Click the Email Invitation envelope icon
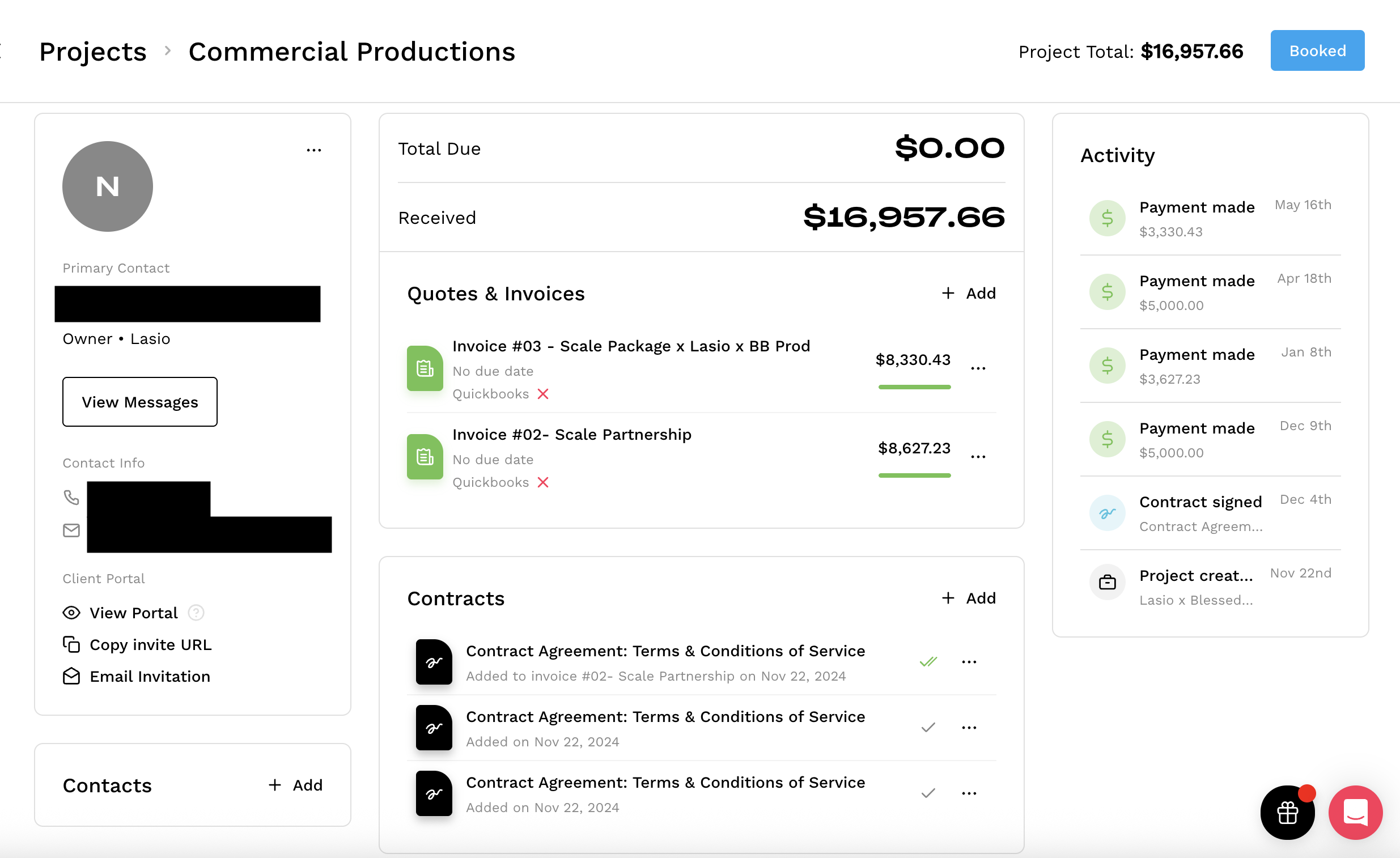1400x858 pixels. pos(71,676)
